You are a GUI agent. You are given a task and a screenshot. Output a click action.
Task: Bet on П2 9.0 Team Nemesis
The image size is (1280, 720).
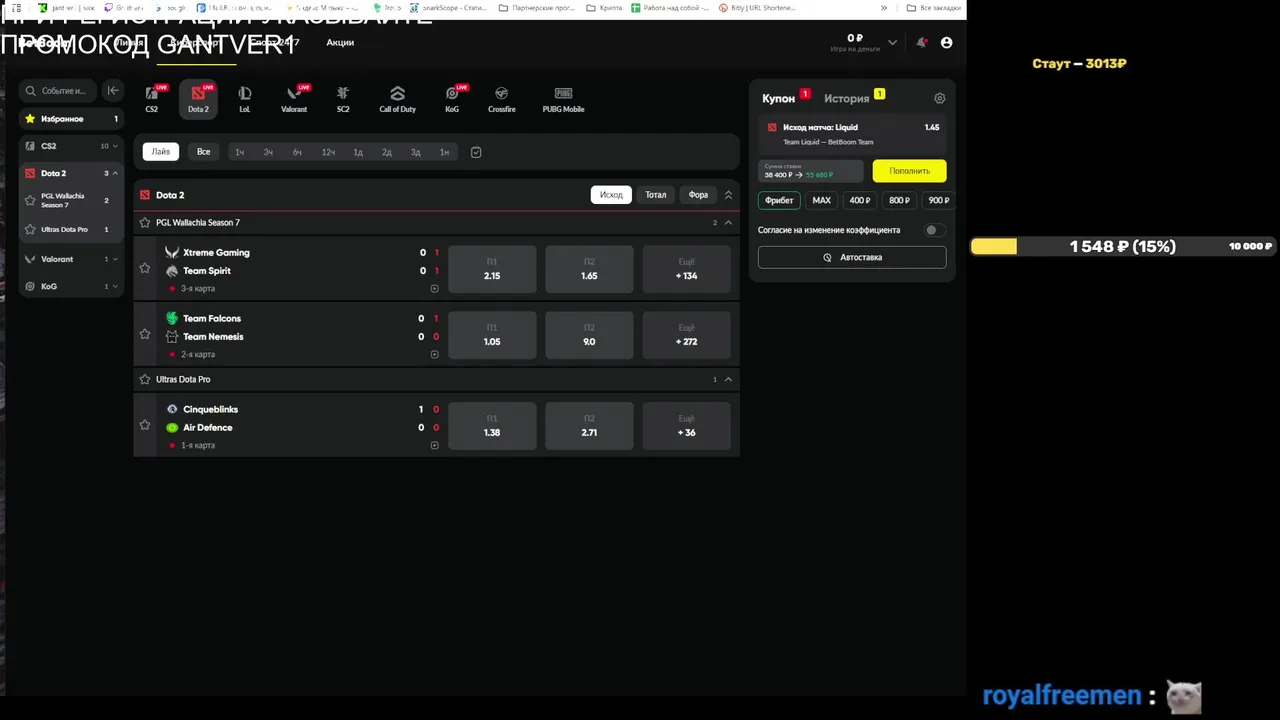point(589,335)
